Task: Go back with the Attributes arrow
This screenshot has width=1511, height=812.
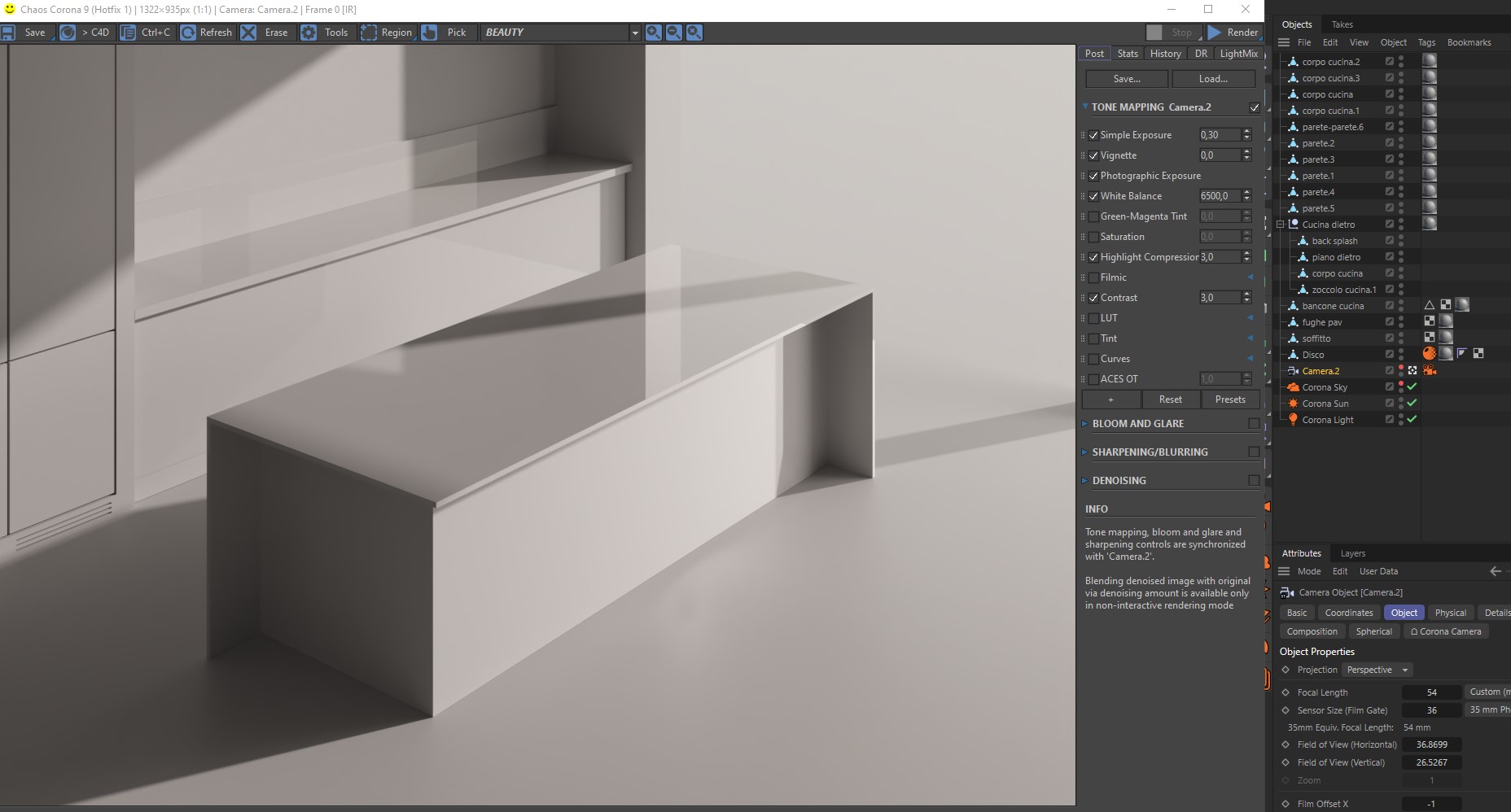Action: click(x=1496, y=571)
